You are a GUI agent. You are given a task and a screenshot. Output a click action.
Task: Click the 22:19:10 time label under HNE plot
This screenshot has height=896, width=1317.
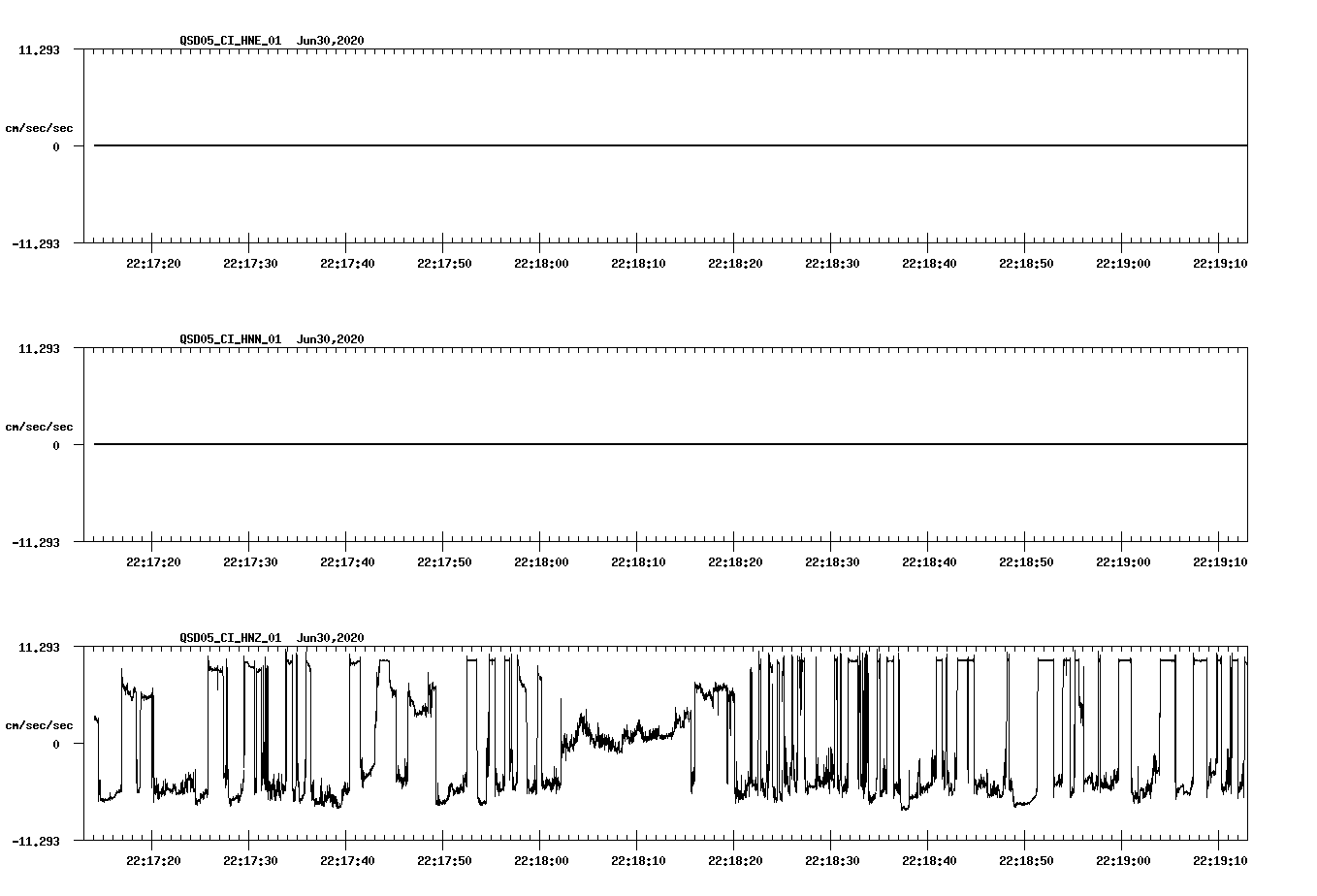click(x=1220, y=264)
